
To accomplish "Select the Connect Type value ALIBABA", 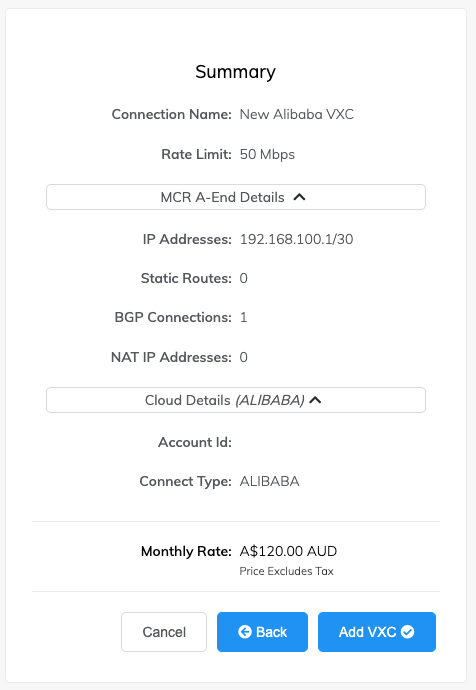I will point(269,481).
